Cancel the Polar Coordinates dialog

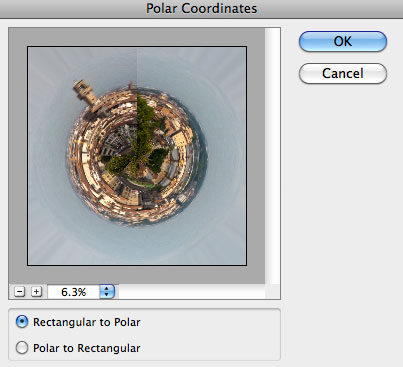[x=343, y=73]
